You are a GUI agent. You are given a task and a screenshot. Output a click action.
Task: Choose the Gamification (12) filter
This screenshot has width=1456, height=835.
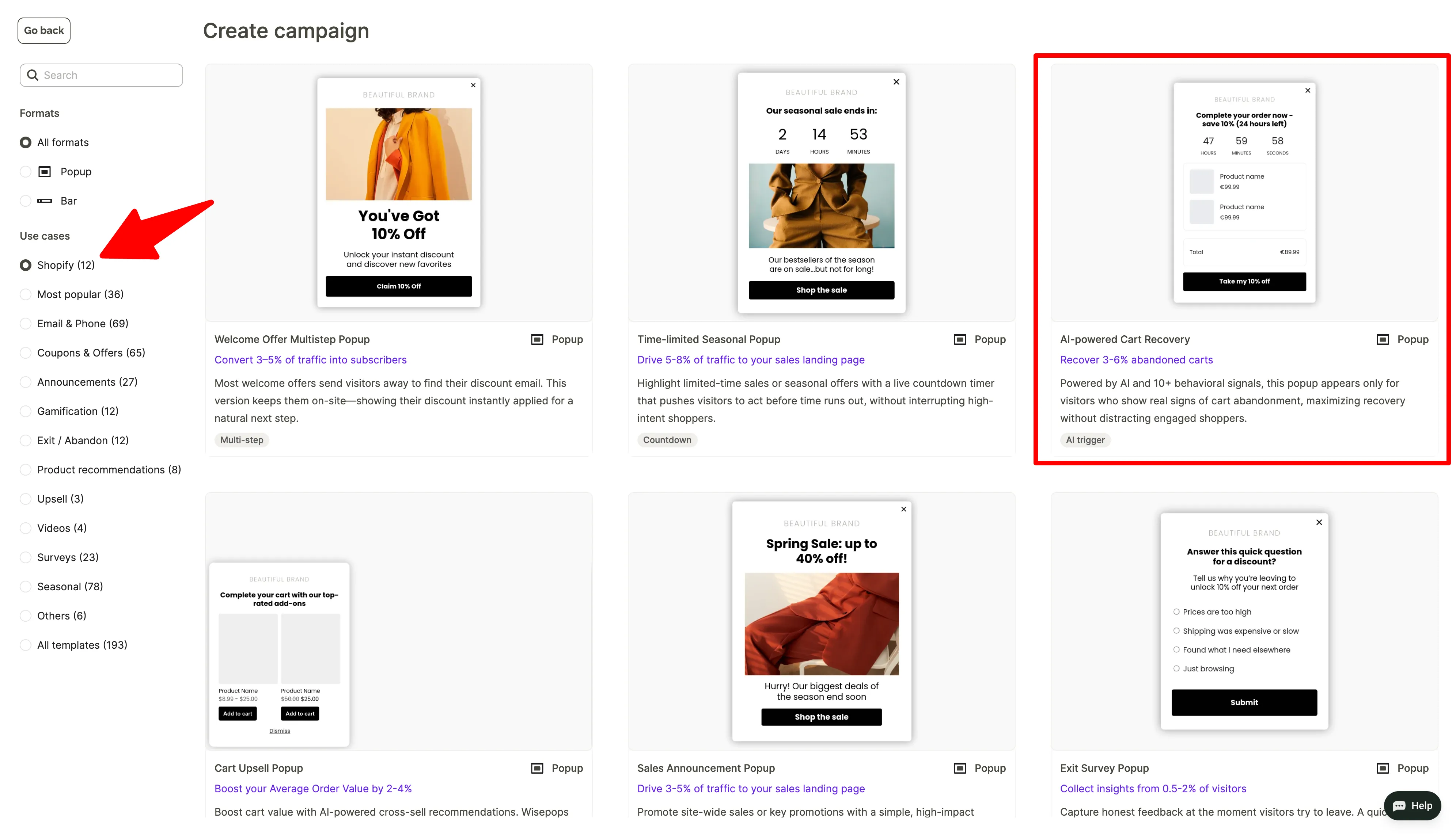(25, 411)
